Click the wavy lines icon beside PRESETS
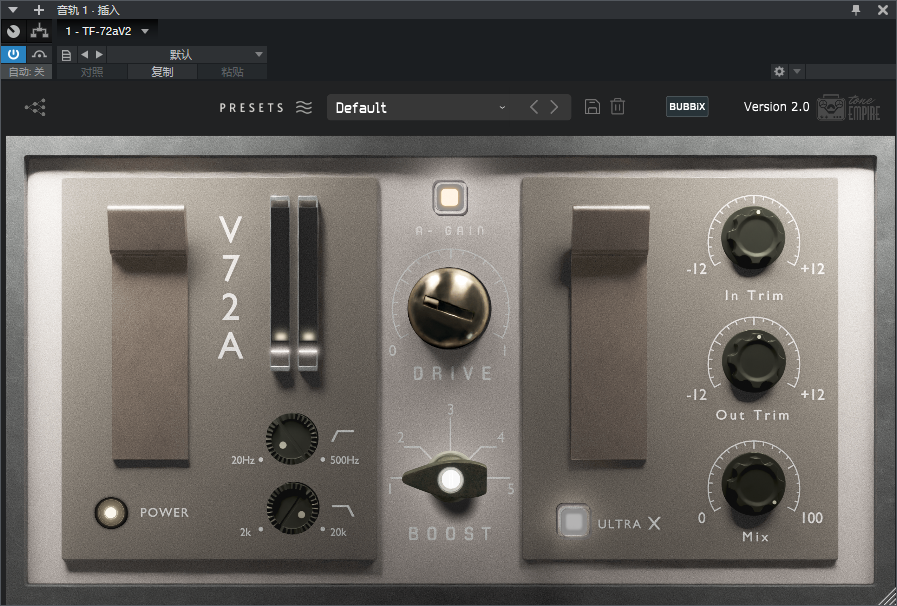The width and height of the screenshot is (897, 606). tap(304, 107)
